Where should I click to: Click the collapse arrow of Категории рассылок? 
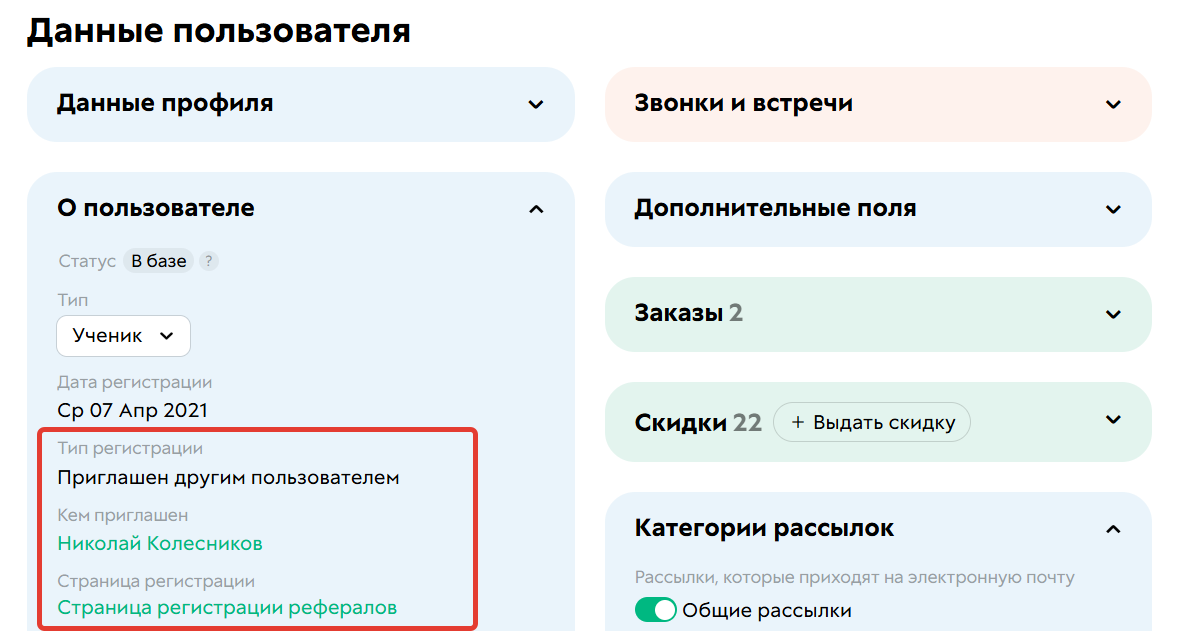coord(1113,528)
